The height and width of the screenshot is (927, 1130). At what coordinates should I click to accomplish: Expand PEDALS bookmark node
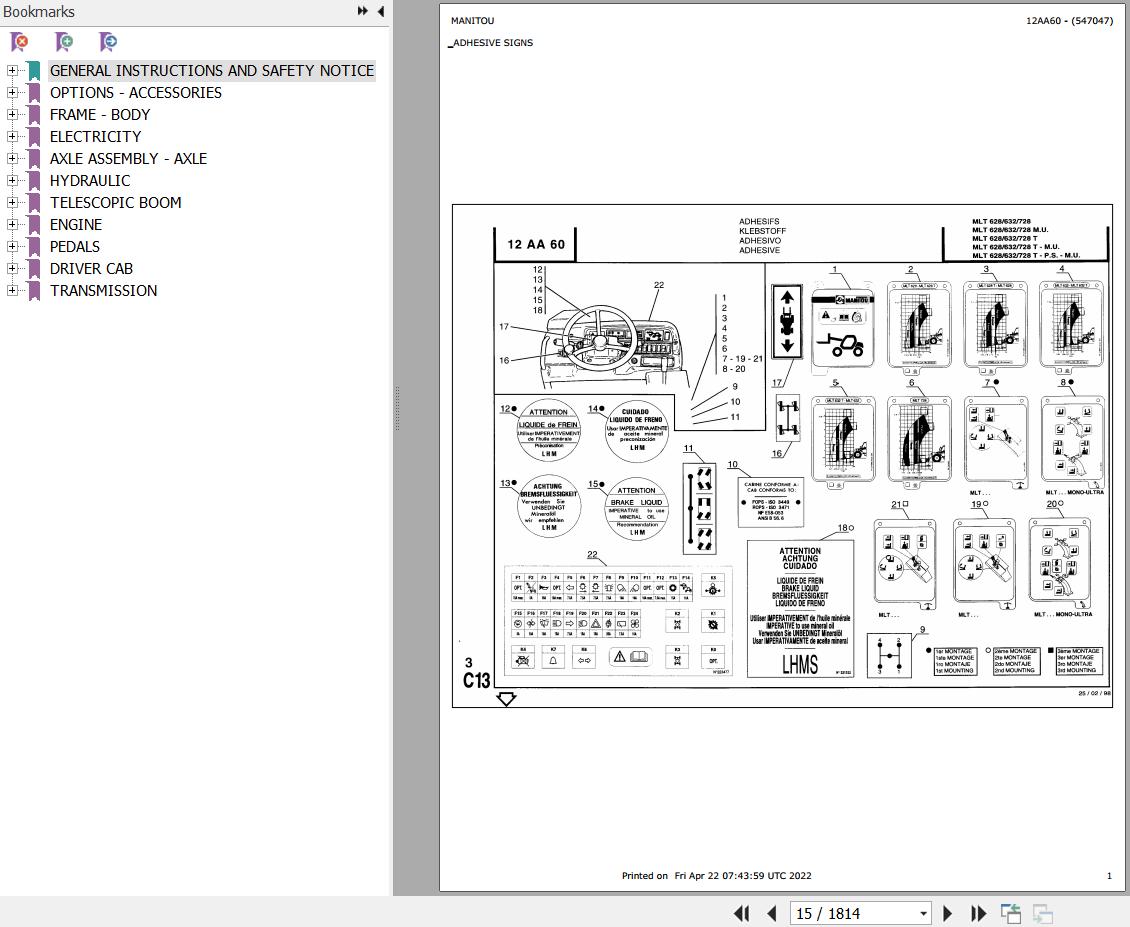(12, 247)
